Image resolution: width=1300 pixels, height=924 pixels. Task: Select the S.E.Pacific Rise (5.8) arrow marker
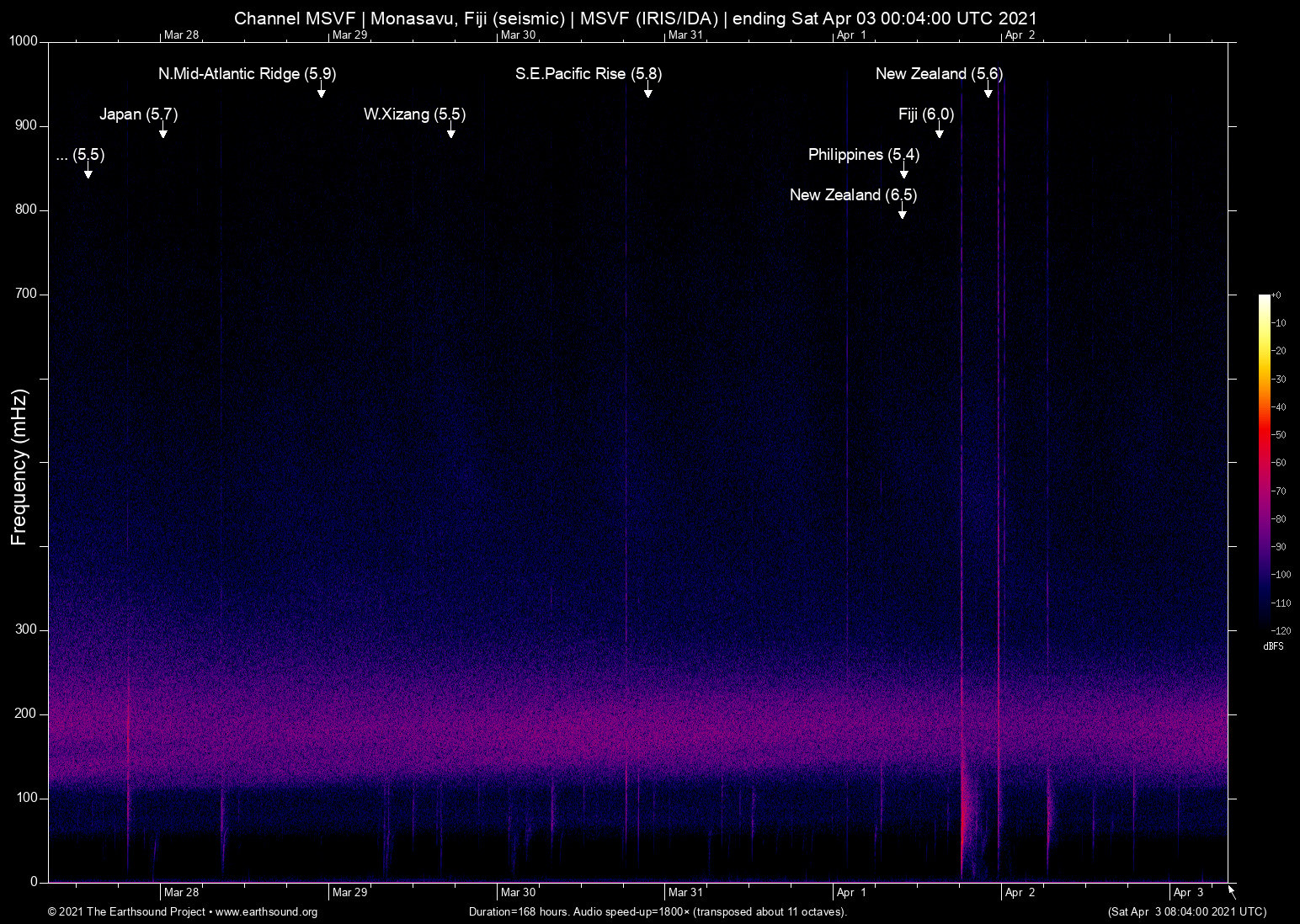coord(648,92)
